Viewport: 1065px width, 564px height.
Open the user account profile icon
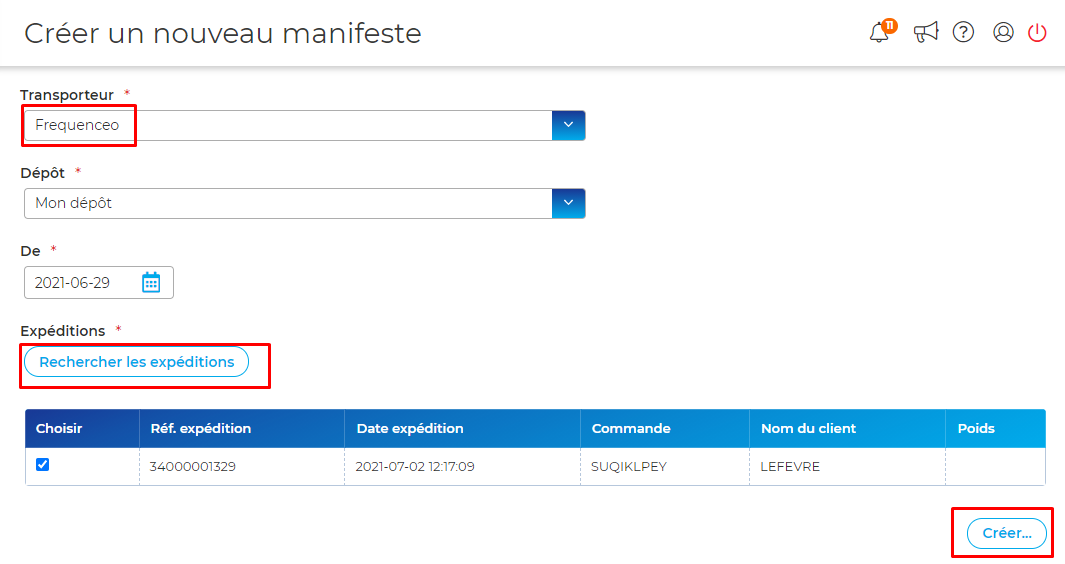pyautogui.click(x=1003, y=32)
